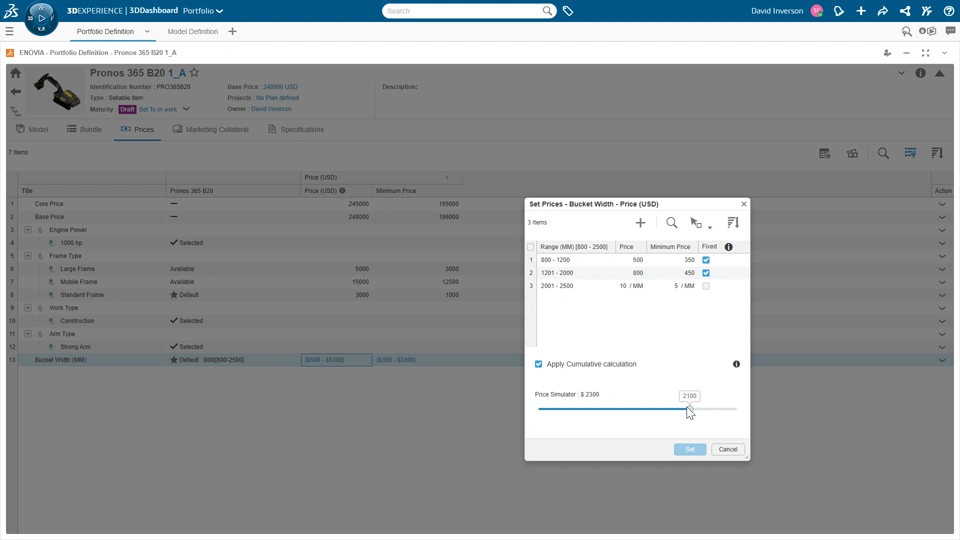Open the Bundle tab
Image resolution: width=960 pixels, height=540 pixels.
click(x=84, y=129)
